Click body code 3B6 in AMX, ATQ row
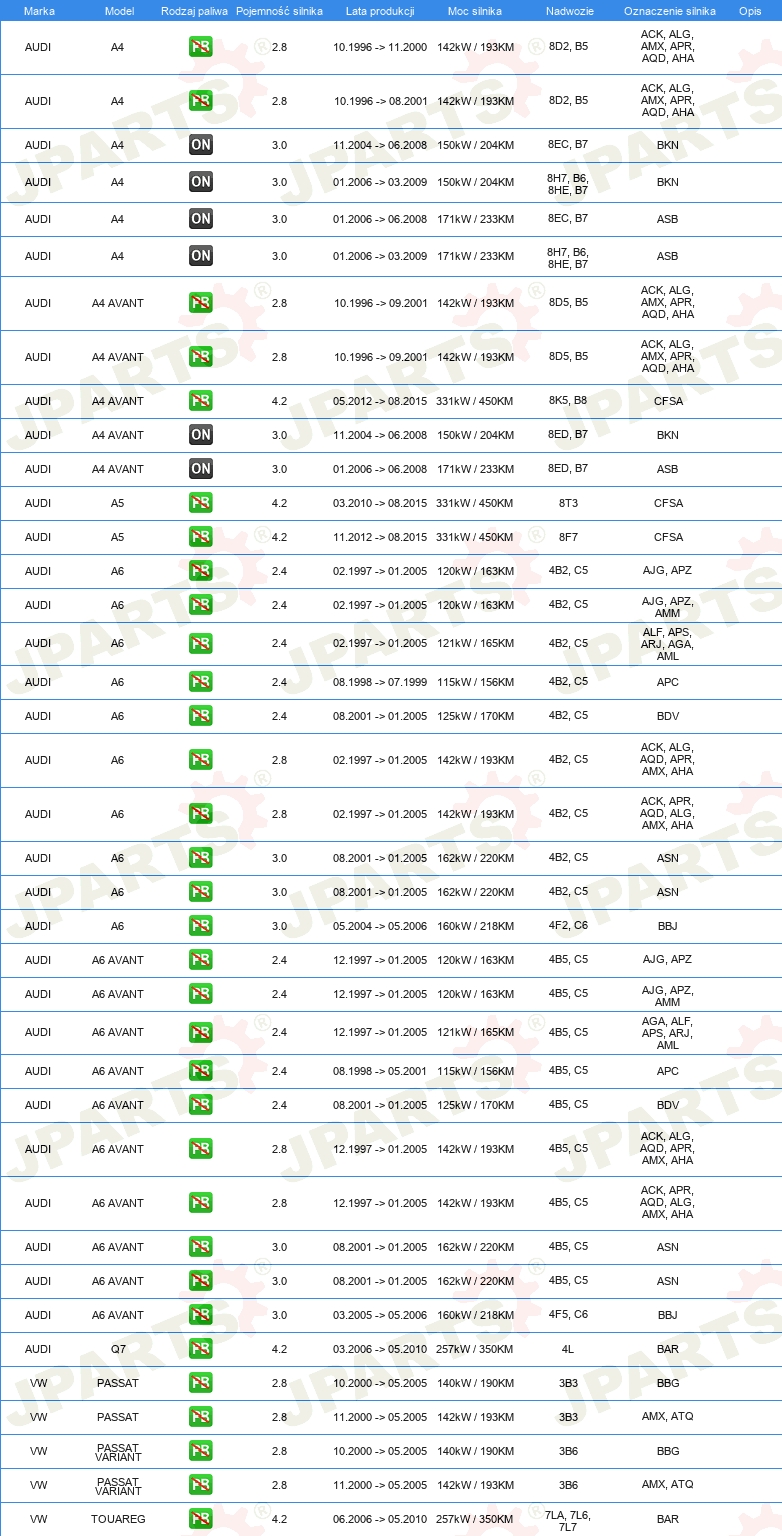 pos(568,1485)
